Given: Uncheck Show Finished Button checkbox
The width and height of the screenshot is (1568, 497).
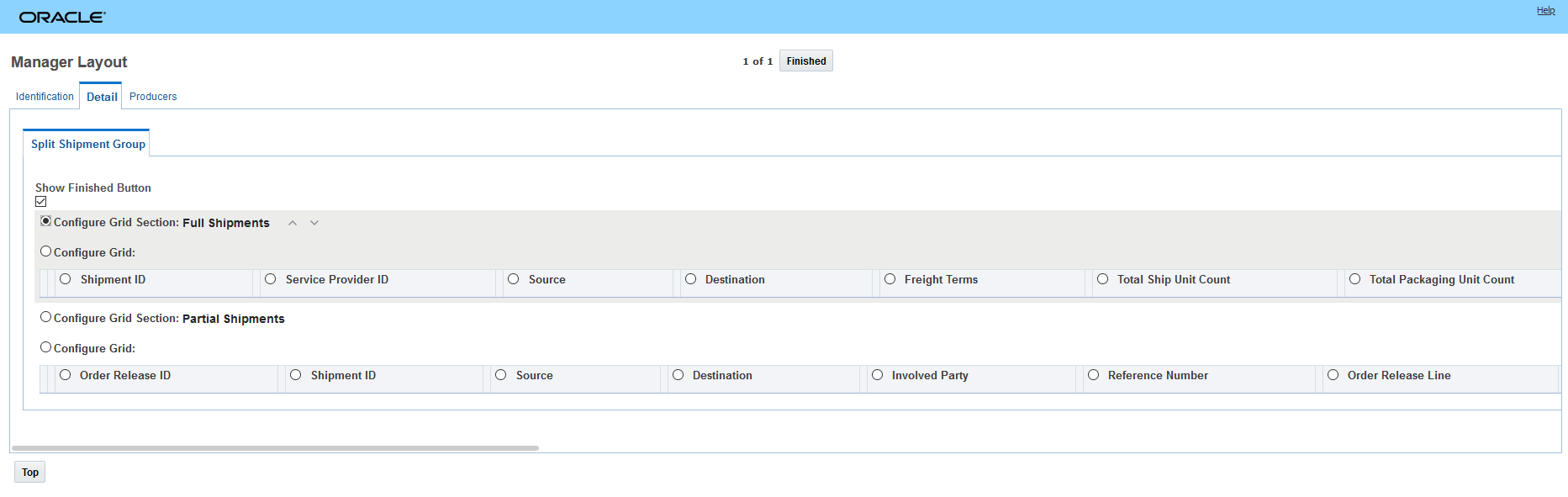Looking at the screenshot, I should click(x=41, y=202).
